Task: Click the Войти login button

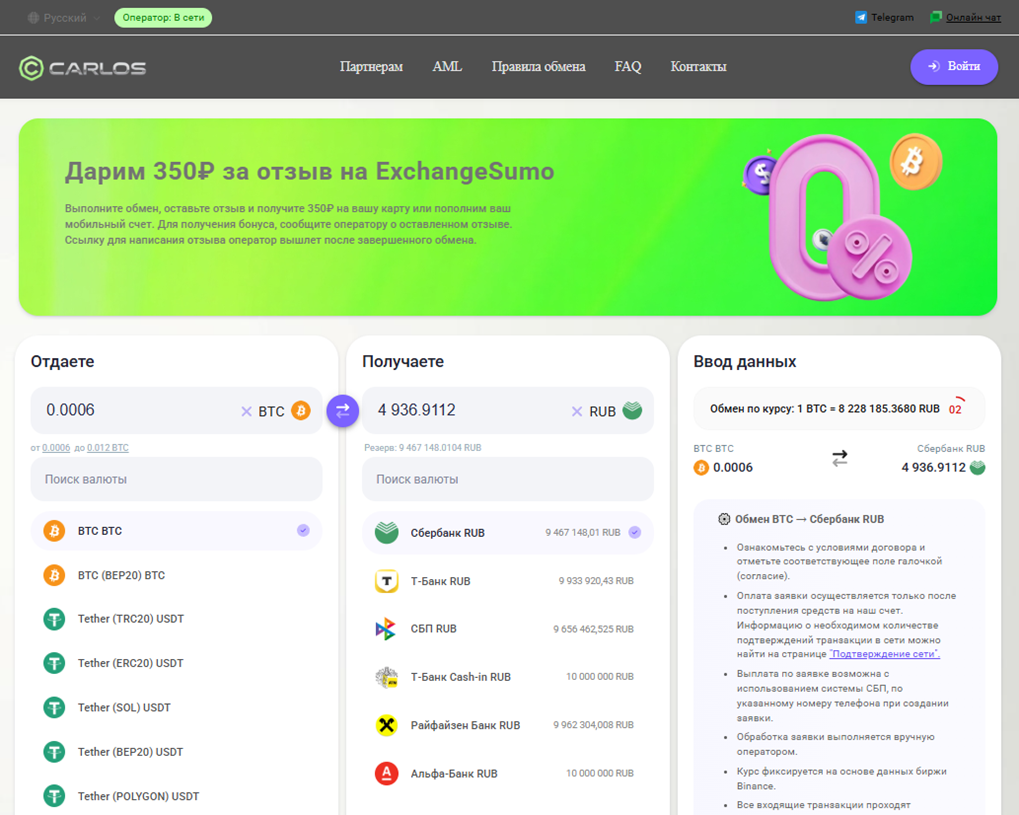Action: (954, 67)
